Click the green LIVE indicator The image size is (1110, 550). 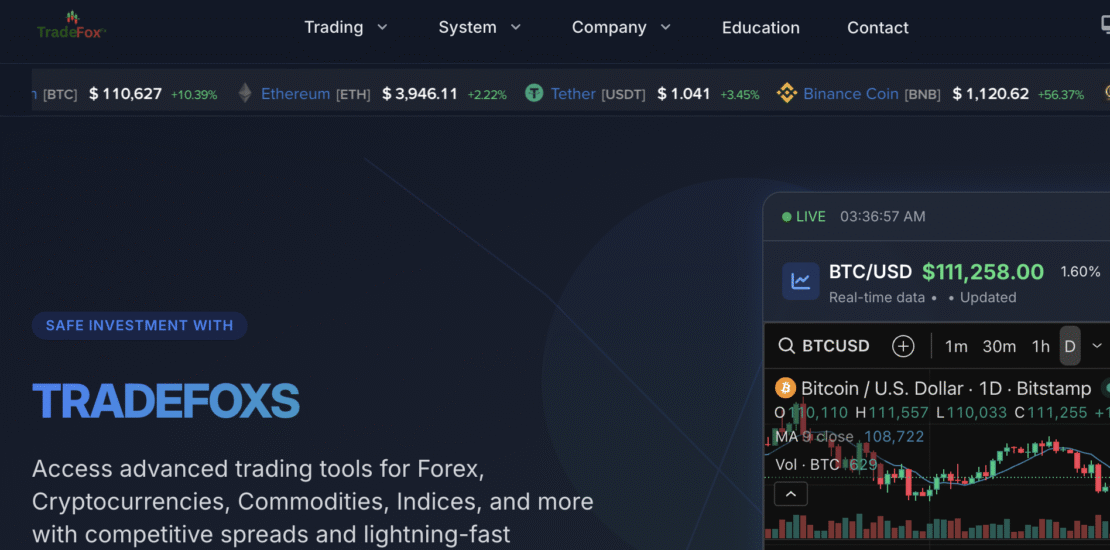pyautogui.click(x=803, y=217)
